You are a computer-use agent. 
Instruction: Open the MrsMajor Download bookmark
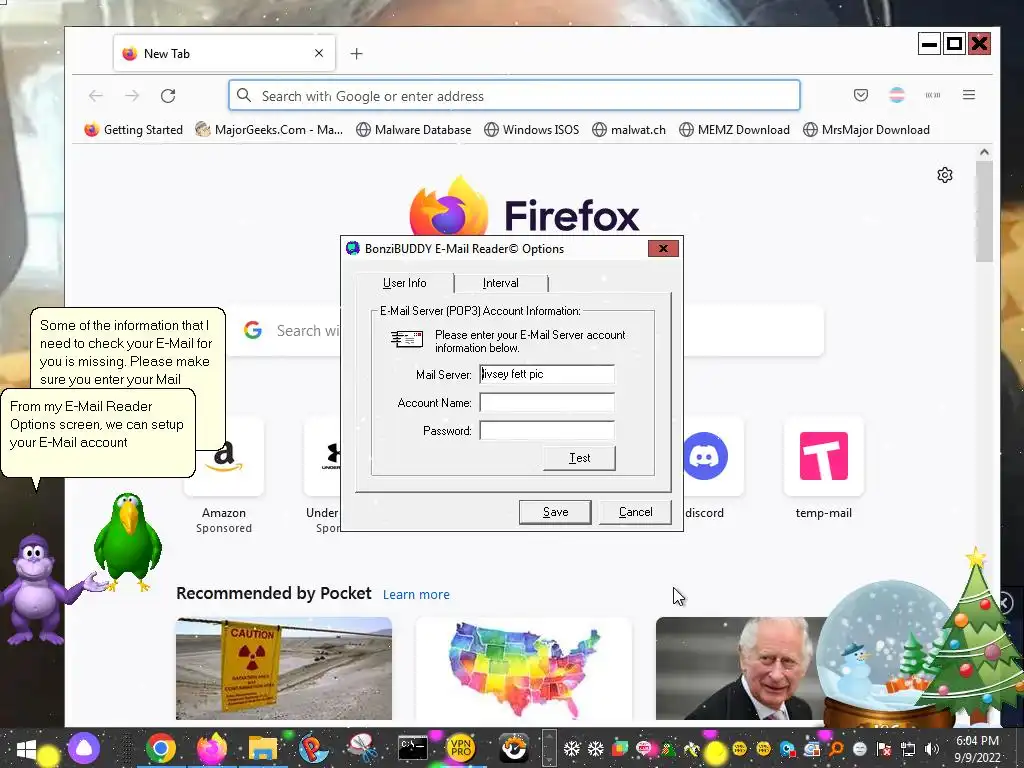pyautogui.click(x=866, y=129)
